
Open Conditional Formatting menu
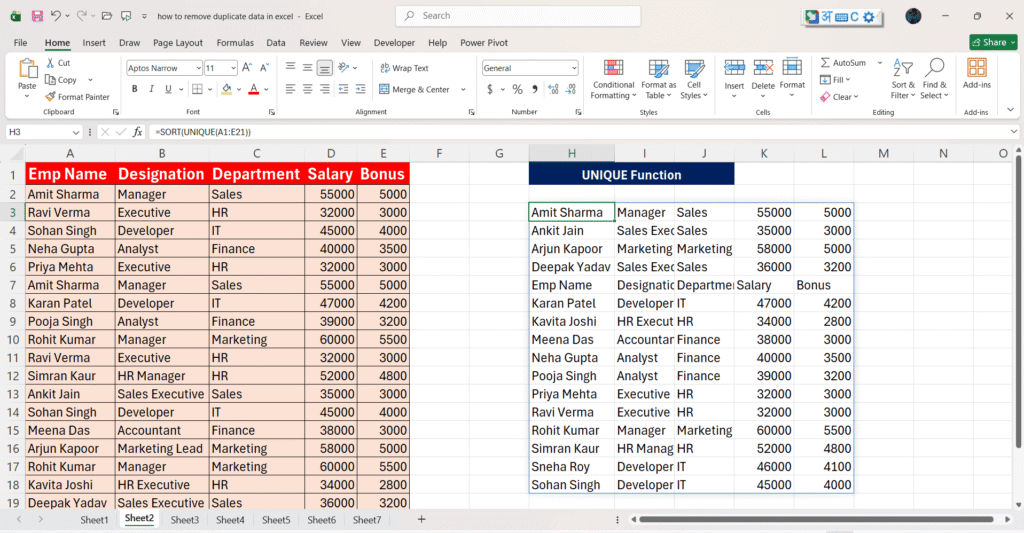(x=613, y=78)
